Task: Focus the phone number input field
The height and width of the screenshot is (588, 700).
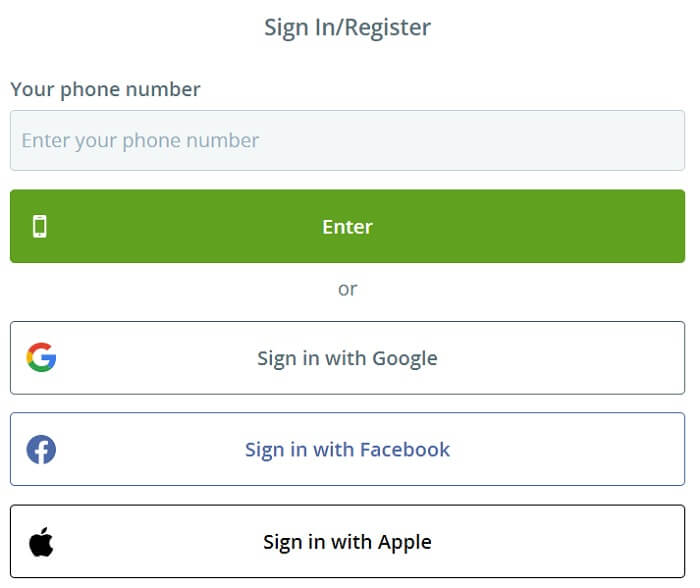Action: pos(347,140)
